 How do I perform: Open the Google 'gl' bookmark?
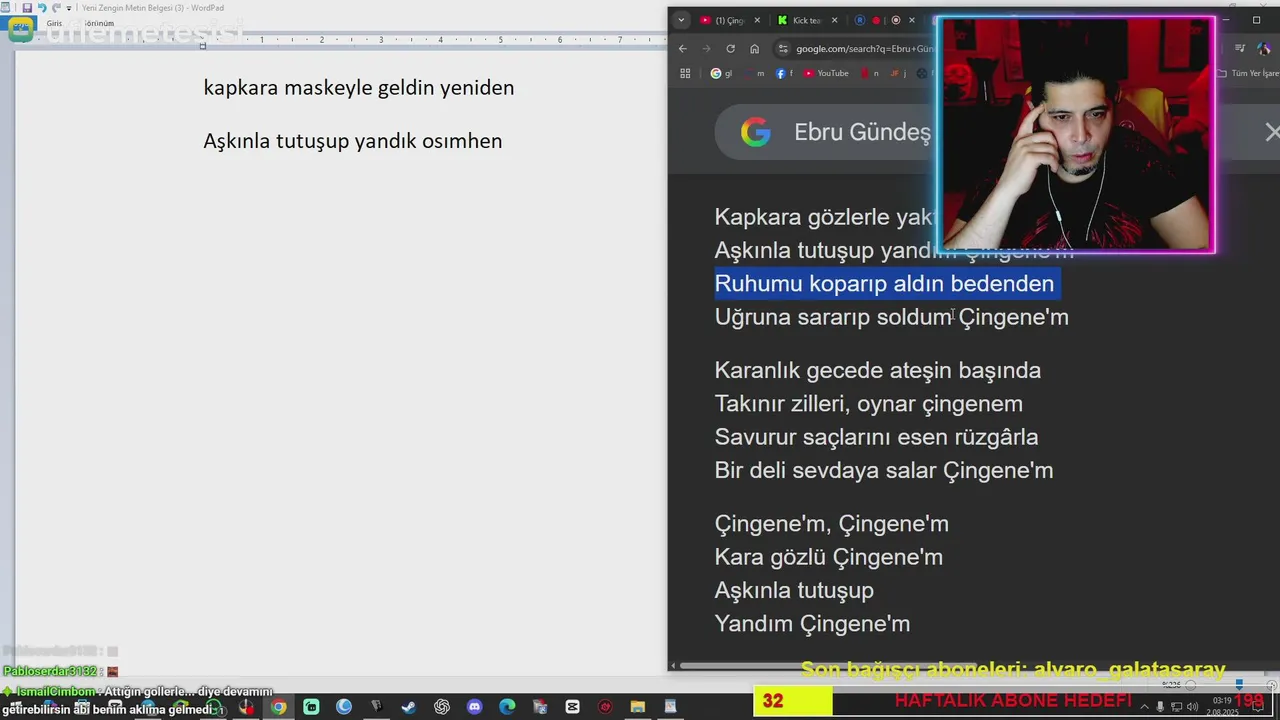[721, 73]
